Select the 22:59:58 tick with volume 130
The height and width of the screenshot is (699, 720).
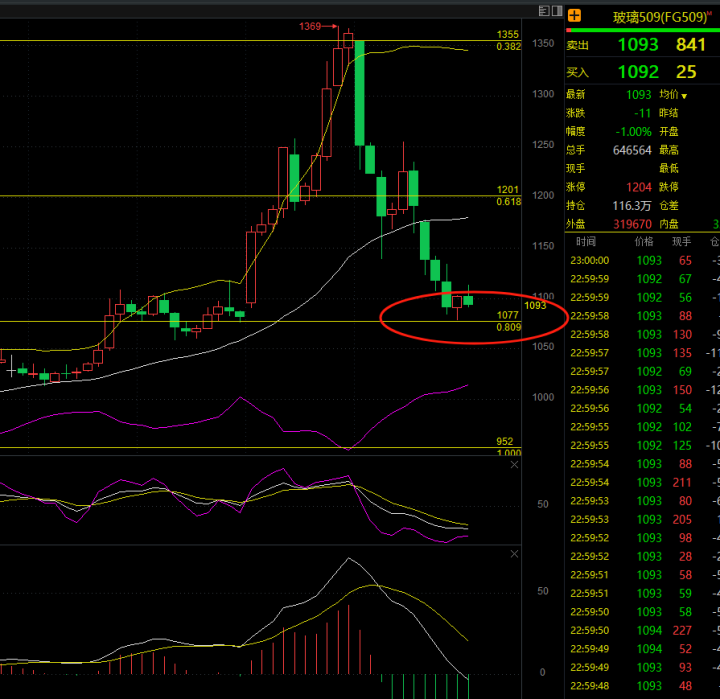642,334
